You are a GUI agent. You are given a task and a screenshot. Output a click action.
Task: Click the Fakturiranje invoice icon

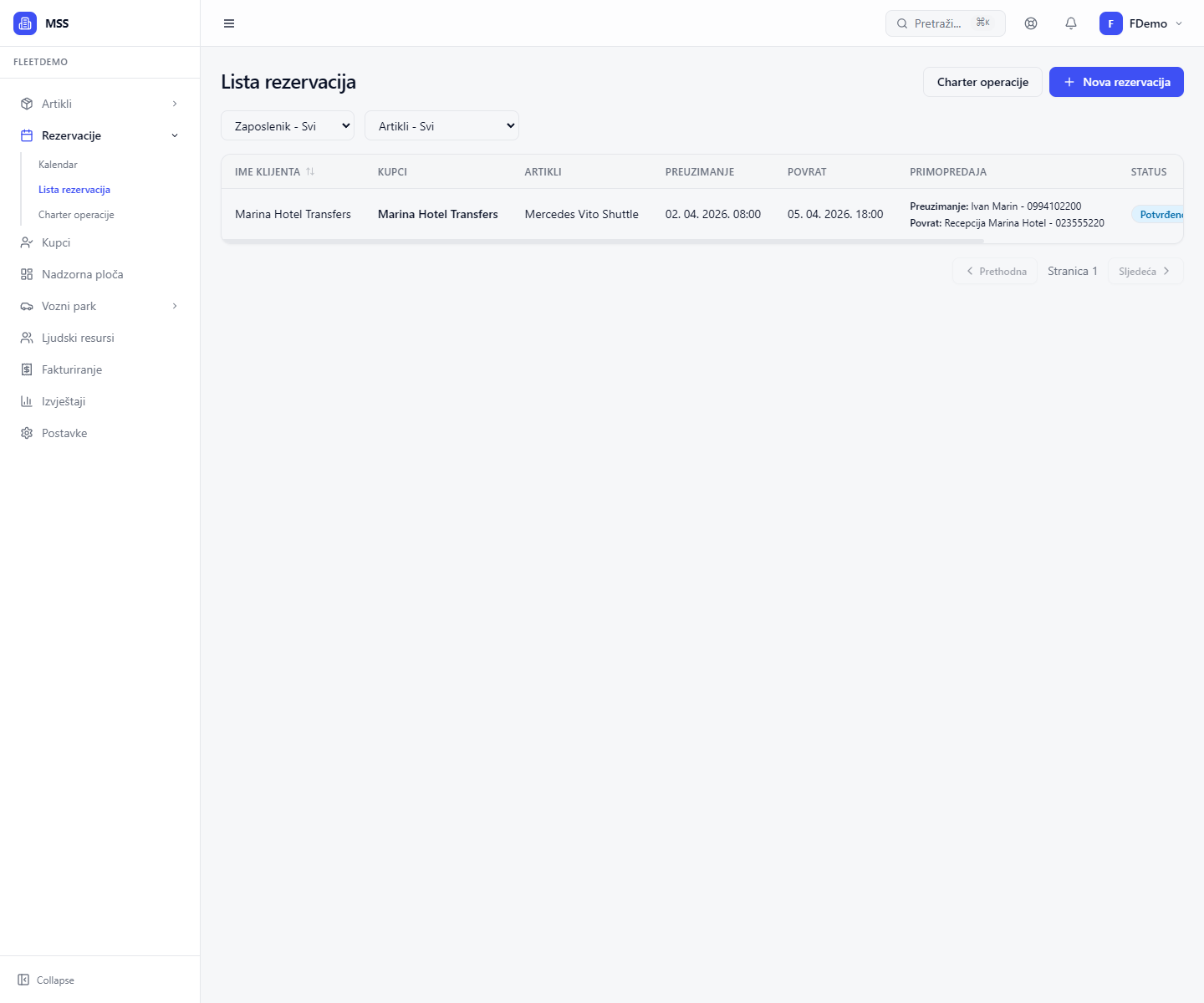click(27, 369)
